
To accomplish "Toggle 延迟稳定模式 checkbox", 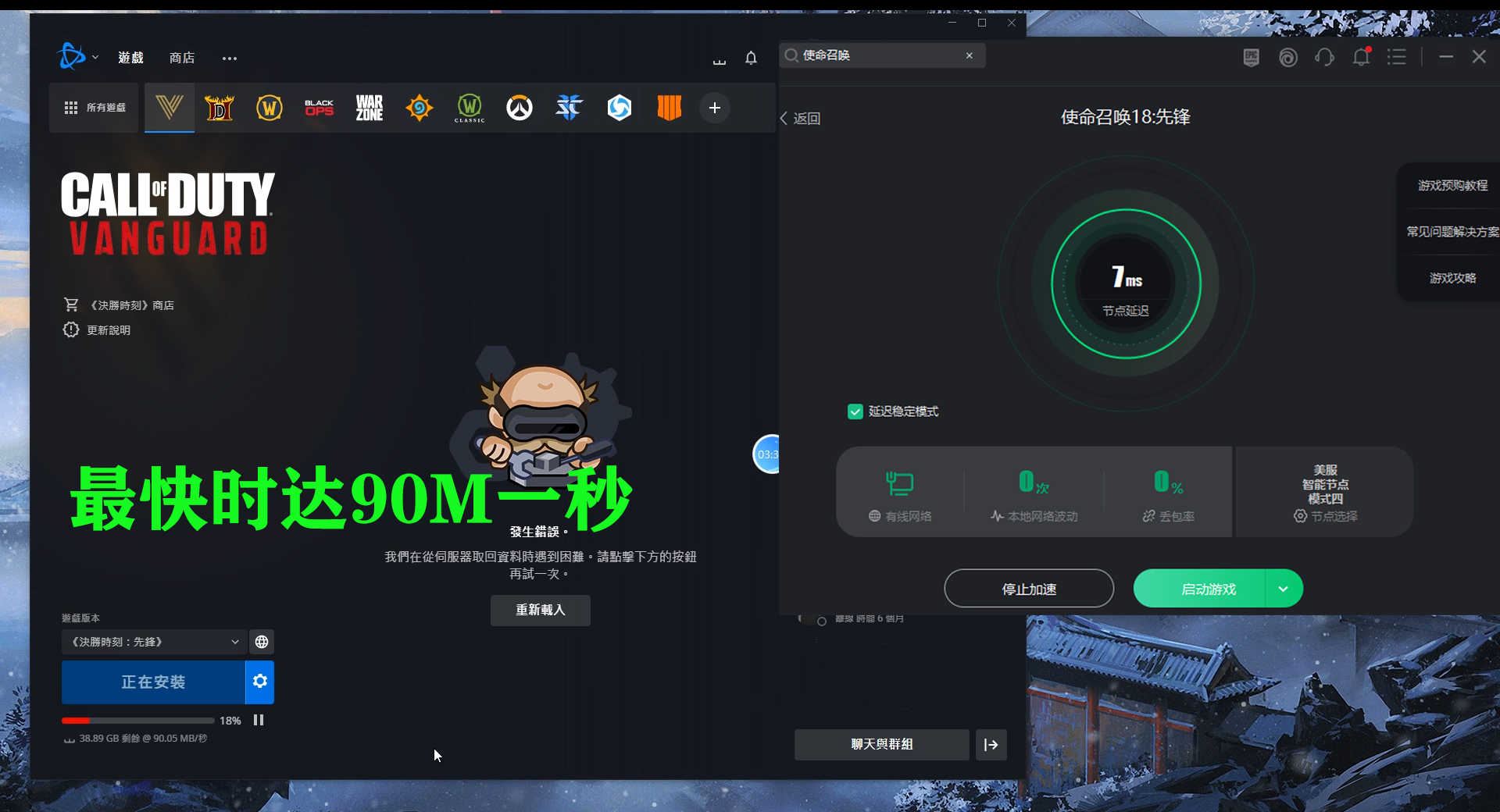I will tap(855, 411).
